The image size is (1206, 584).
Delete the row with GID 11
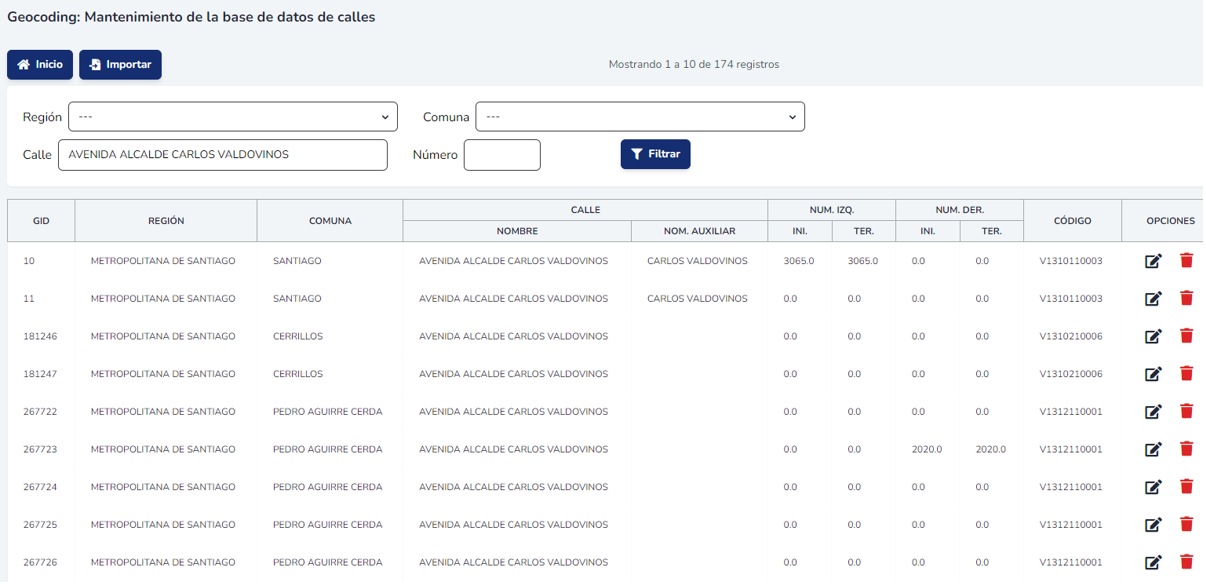tap(1186, 298)
